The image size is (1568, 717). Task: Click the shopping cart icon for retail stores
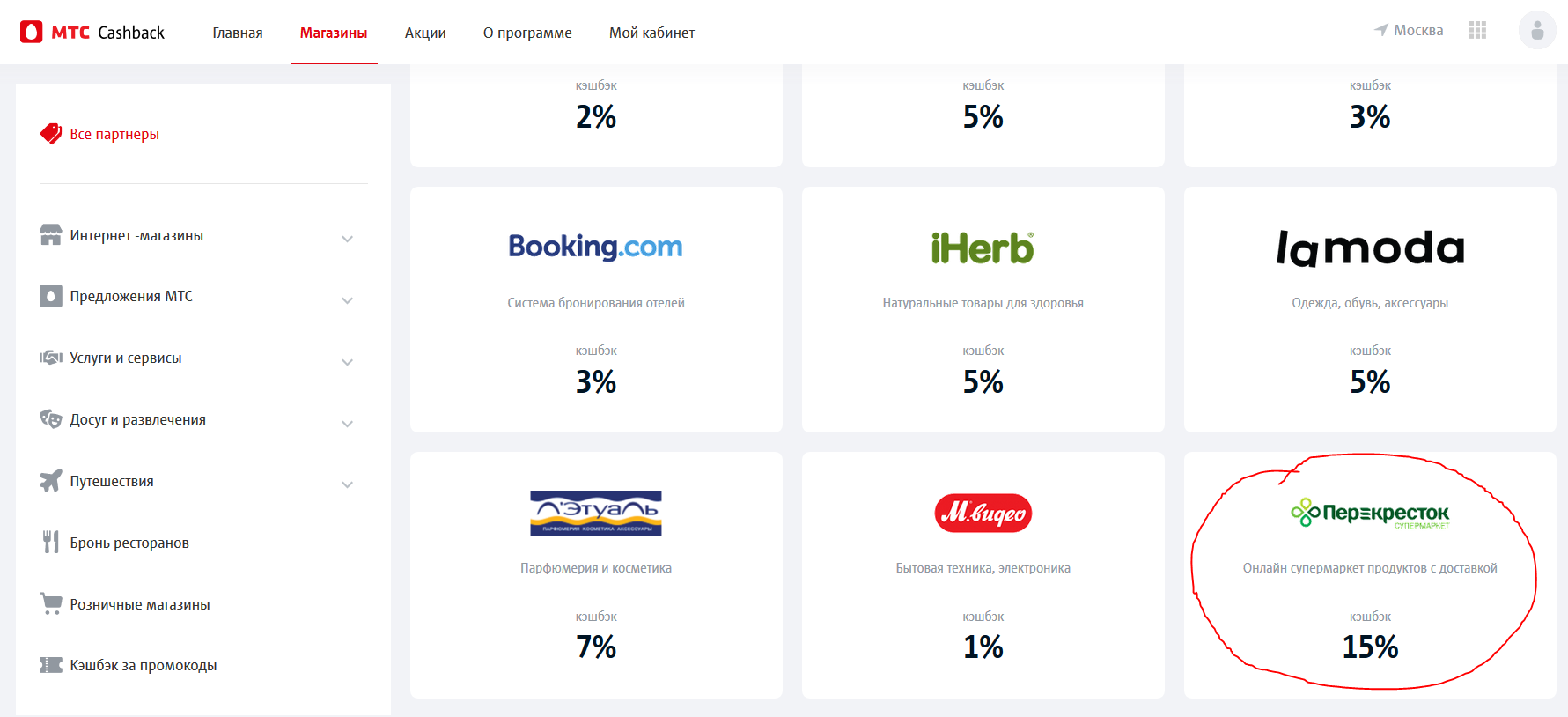tap(51, 604)
